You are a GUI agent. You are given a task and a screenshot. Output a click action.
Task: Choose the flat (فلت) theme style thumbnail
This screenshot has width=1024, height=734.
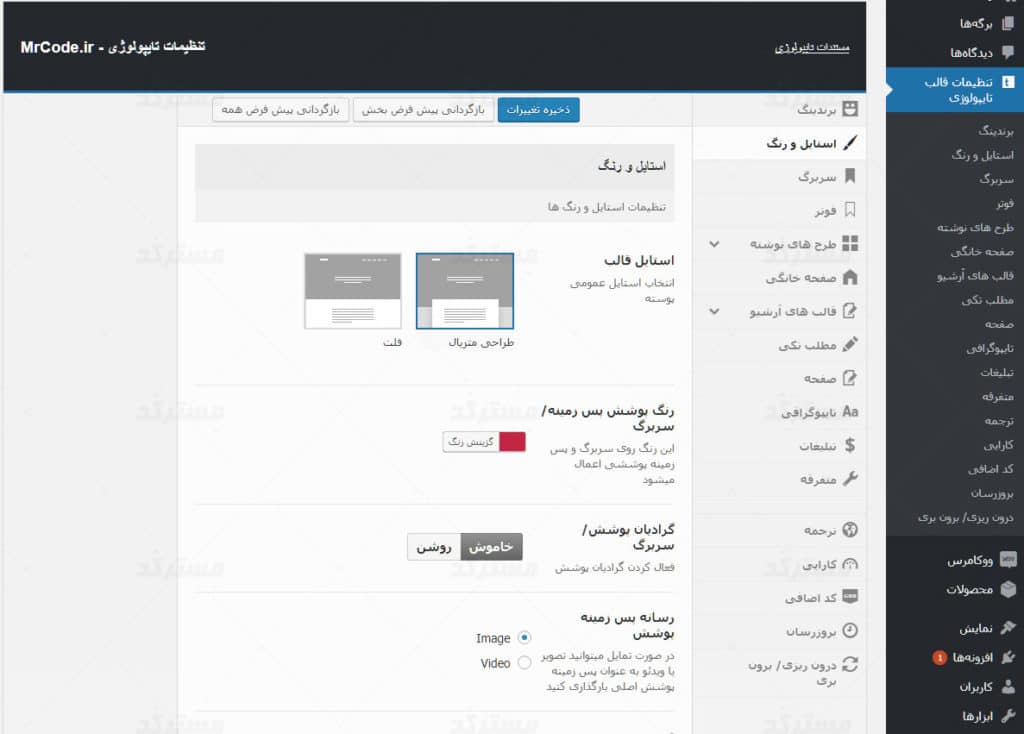point(353,291)
